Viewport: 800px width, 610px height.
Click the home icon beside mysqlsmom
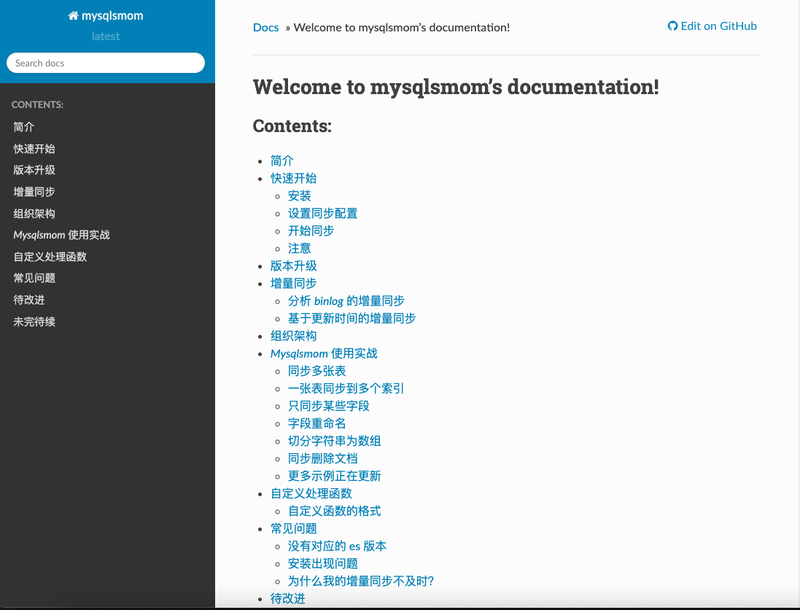[73, 16]
